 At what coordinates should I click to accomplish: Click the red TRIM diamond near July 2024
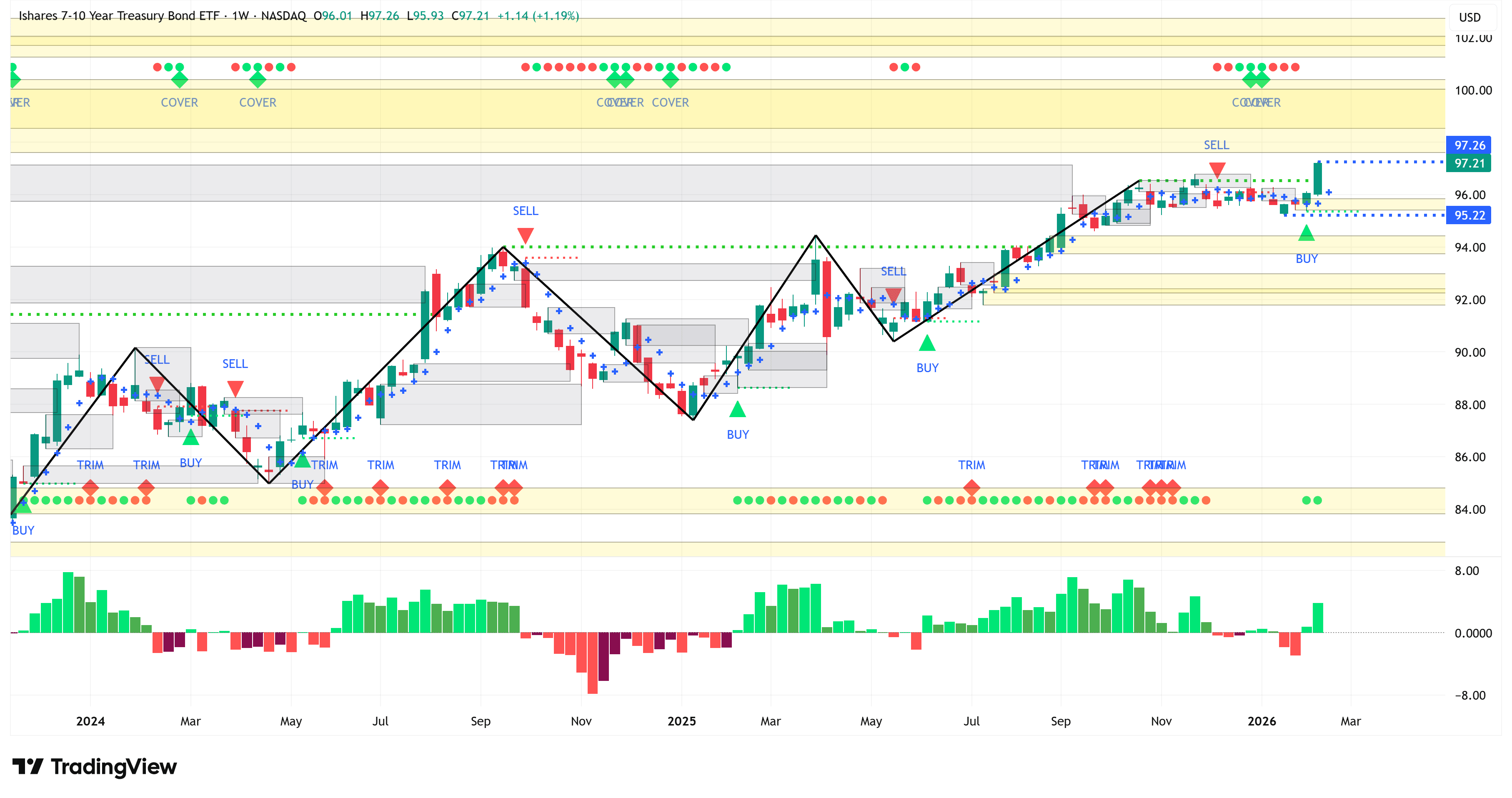pos(381,487)
